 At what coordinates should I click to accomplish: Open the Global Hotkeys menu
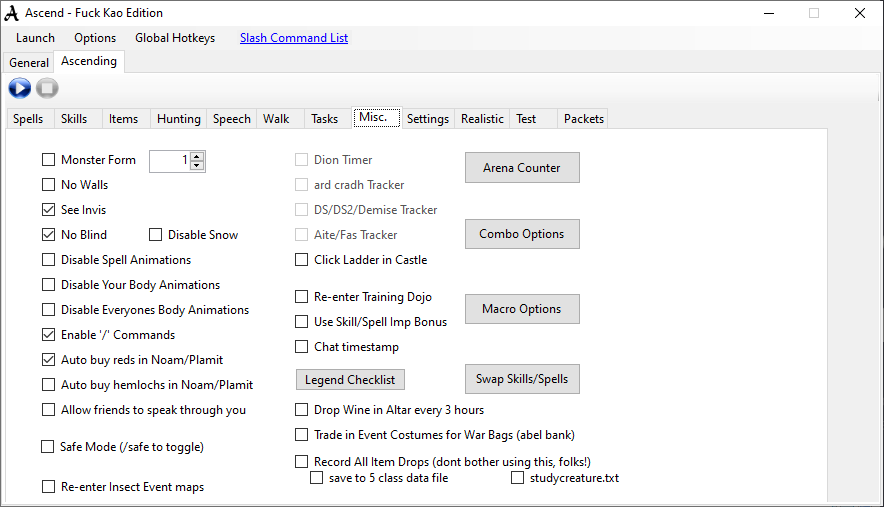(x=175, y=38)
